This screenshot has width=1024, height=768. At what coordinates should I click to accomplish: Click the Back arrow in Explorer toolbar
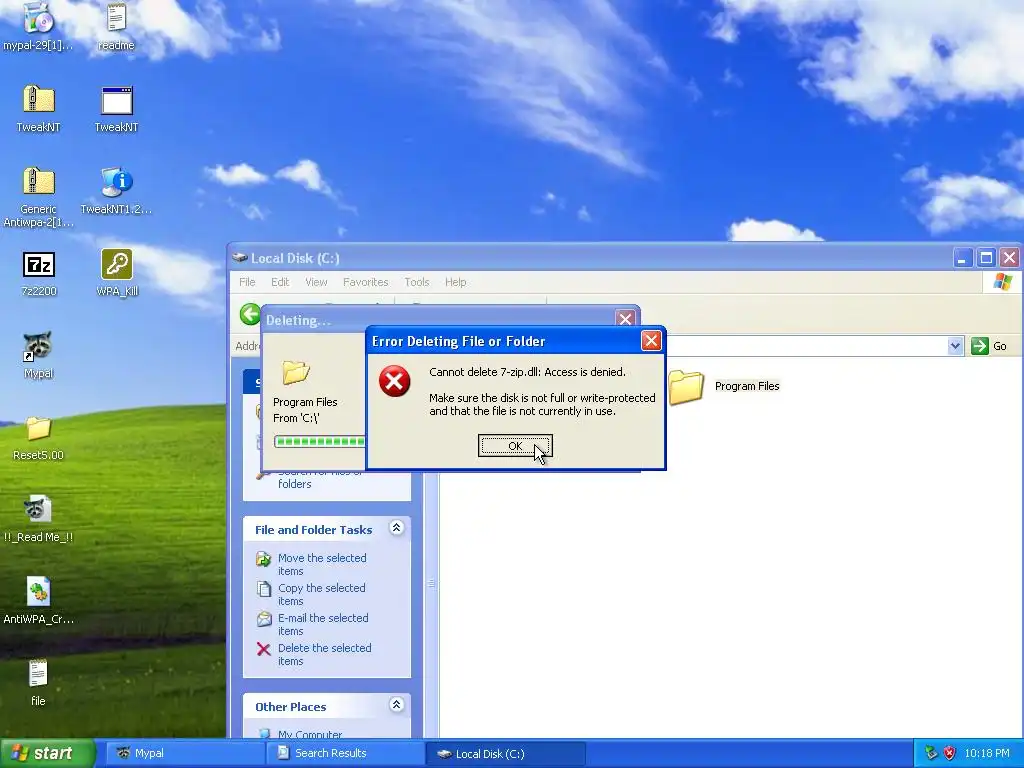coord(249,314)
